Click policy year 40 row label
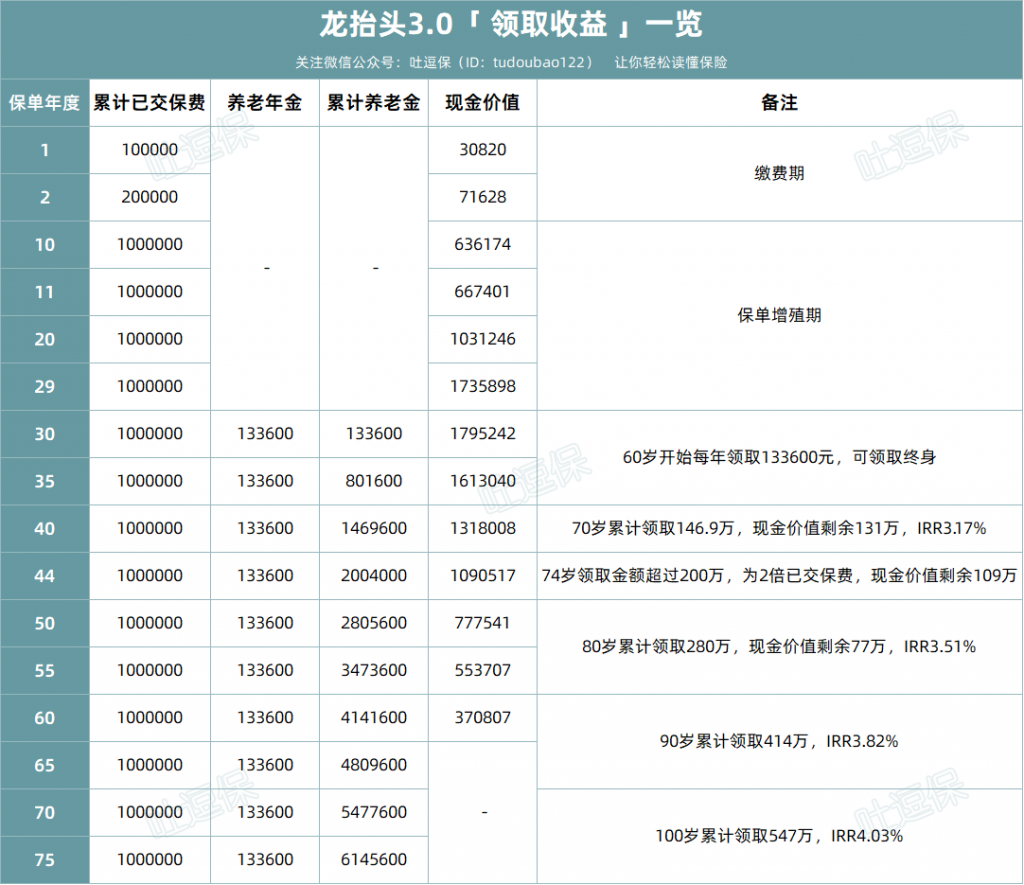Viewport: 1024px width, 885px height. pyautogui.click(x=44, y=528)
